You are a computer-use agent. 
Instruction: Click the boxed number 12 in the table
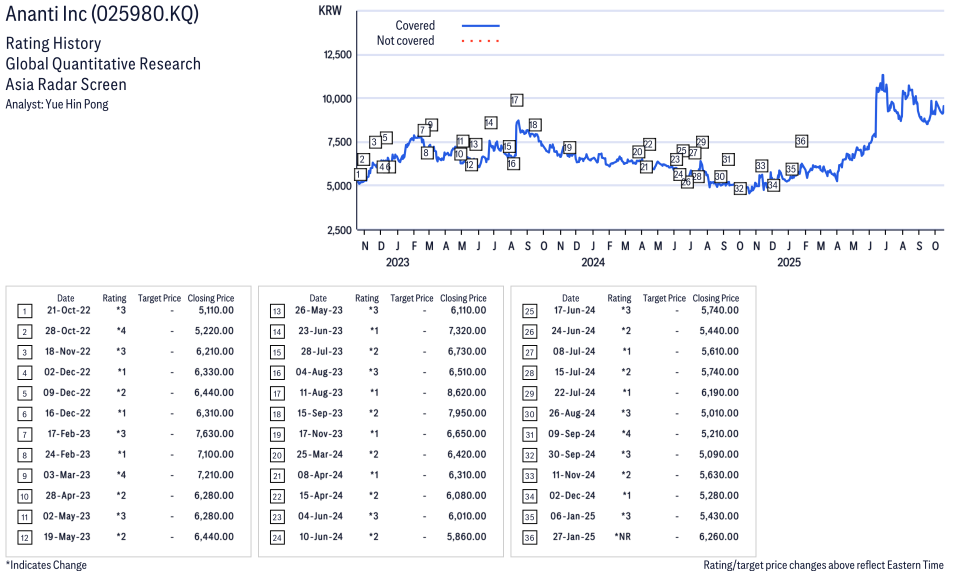coord(25,537)
